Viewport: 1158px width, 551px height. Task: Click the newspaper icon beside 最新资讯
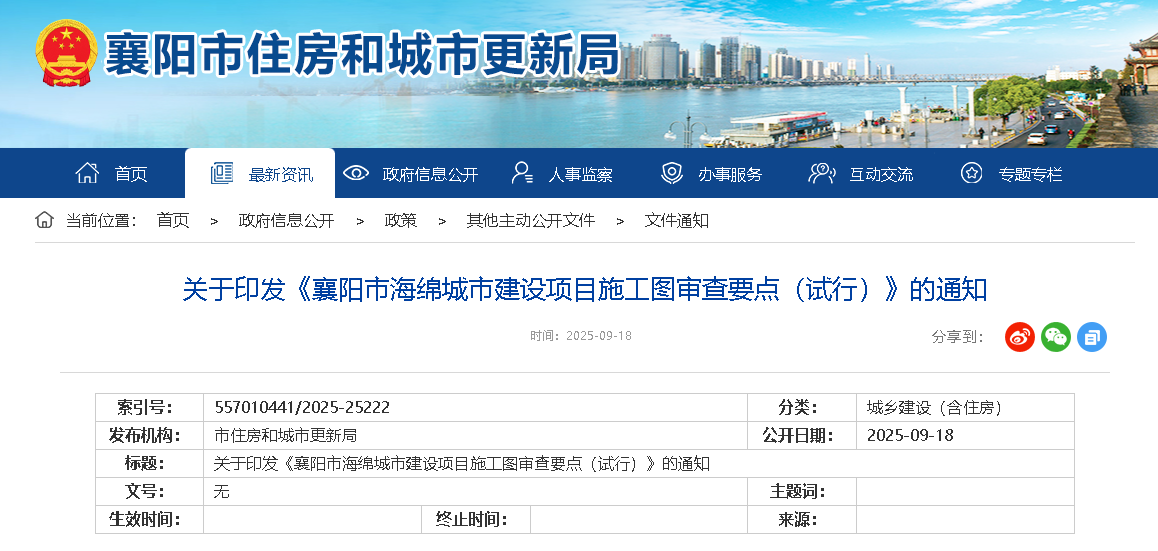pos(222,174)
